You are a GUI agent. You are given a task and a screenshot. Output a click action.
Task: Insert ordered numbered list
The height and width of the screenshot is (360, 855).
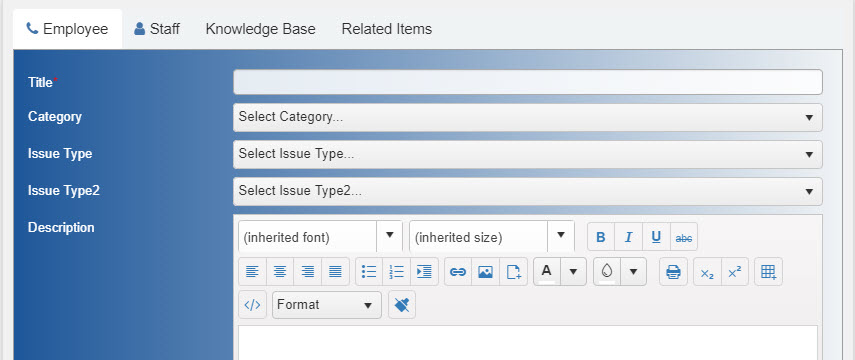coord(397,272)
